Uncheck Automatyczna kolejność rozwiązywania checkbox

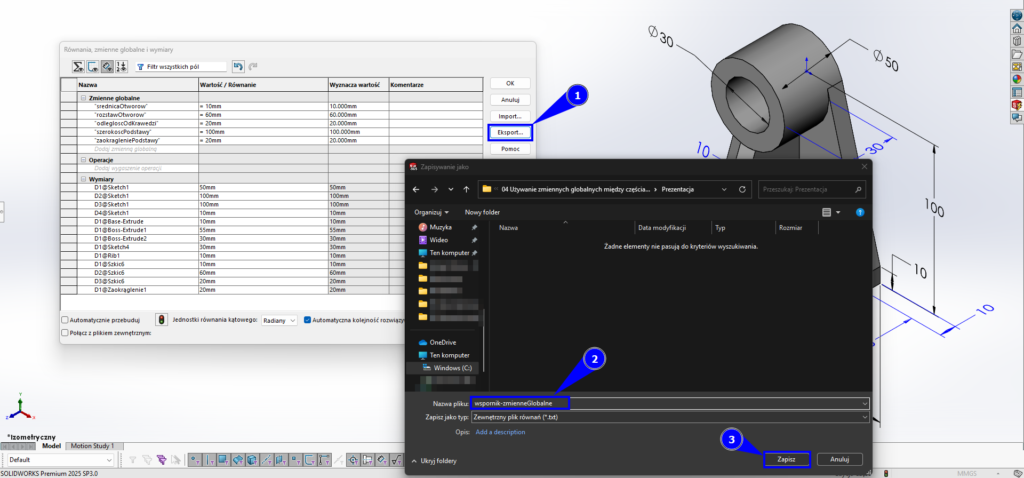(307, 320)
